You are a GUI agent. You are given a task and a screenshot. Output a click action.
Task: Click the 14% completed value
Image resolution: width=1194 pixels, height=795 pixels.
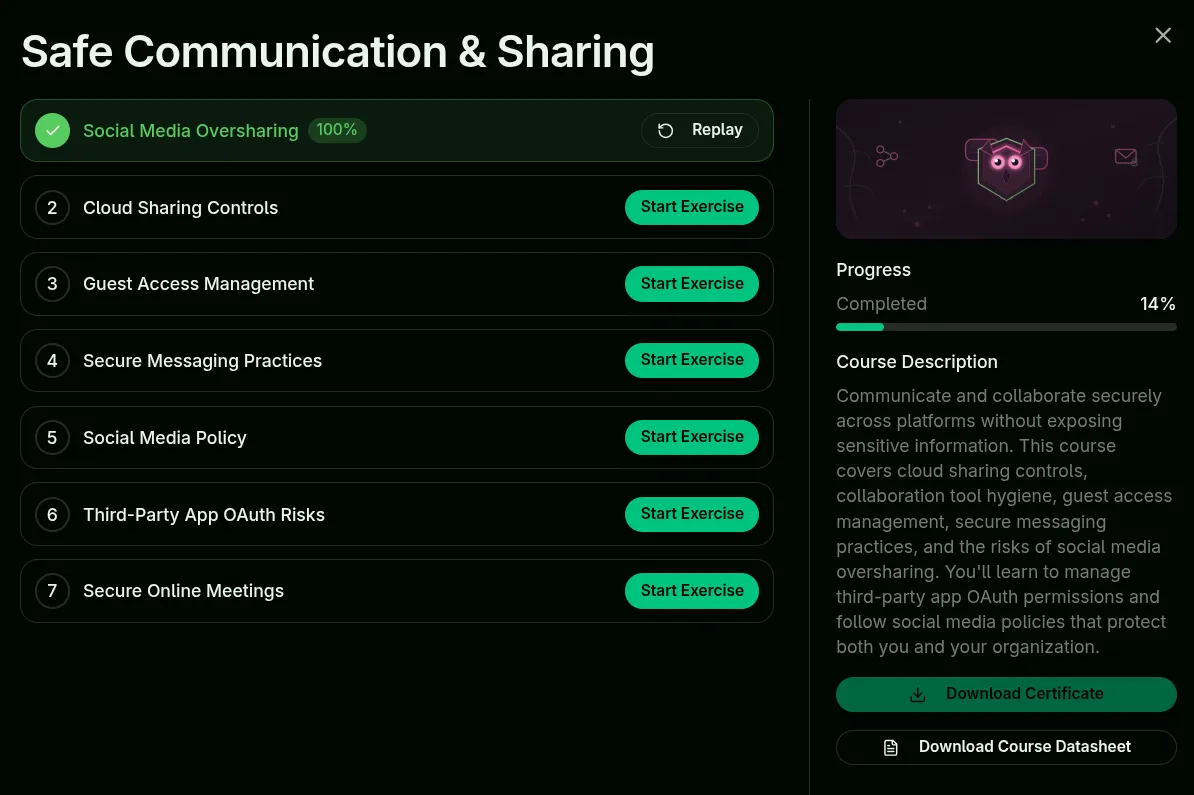[x=1157, y=304]
